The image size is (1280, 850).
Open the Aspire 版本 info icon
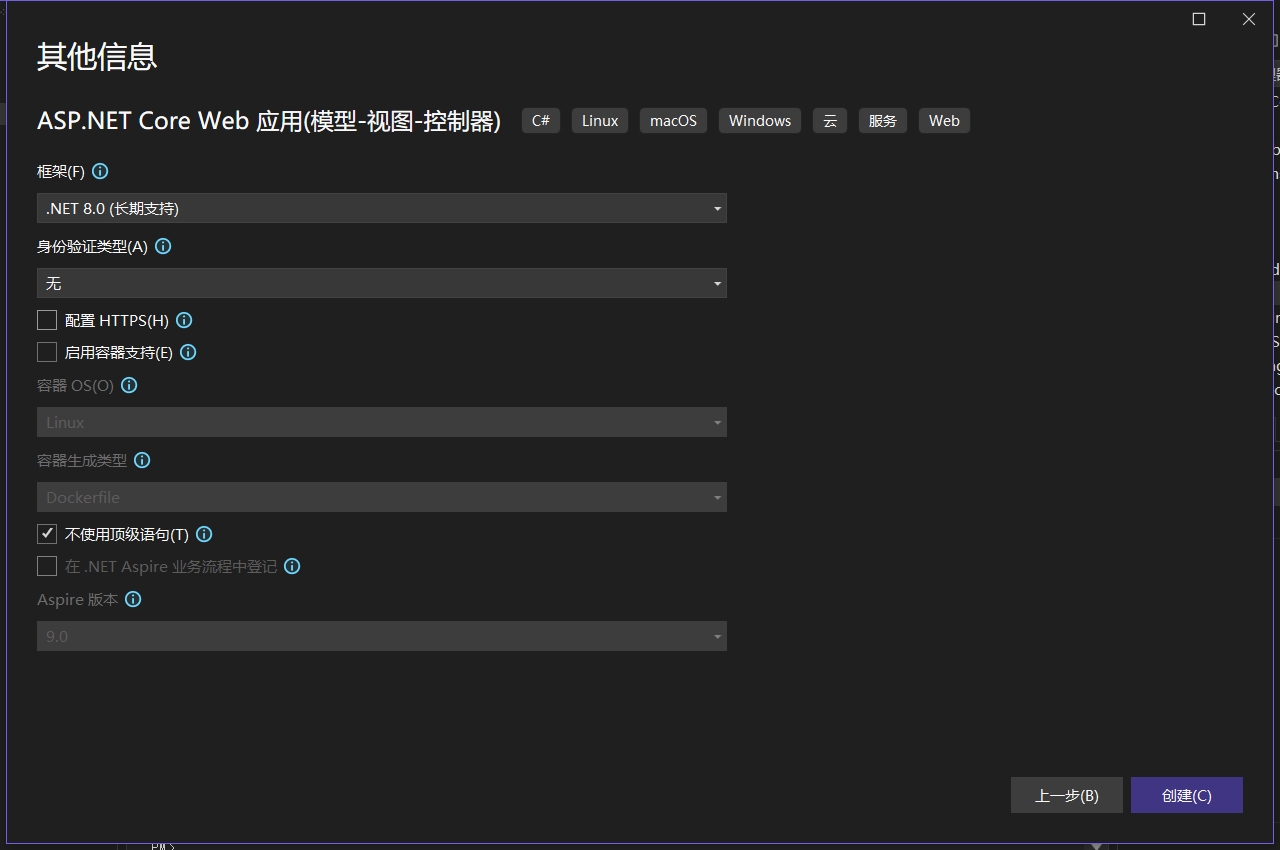point(133,599)
